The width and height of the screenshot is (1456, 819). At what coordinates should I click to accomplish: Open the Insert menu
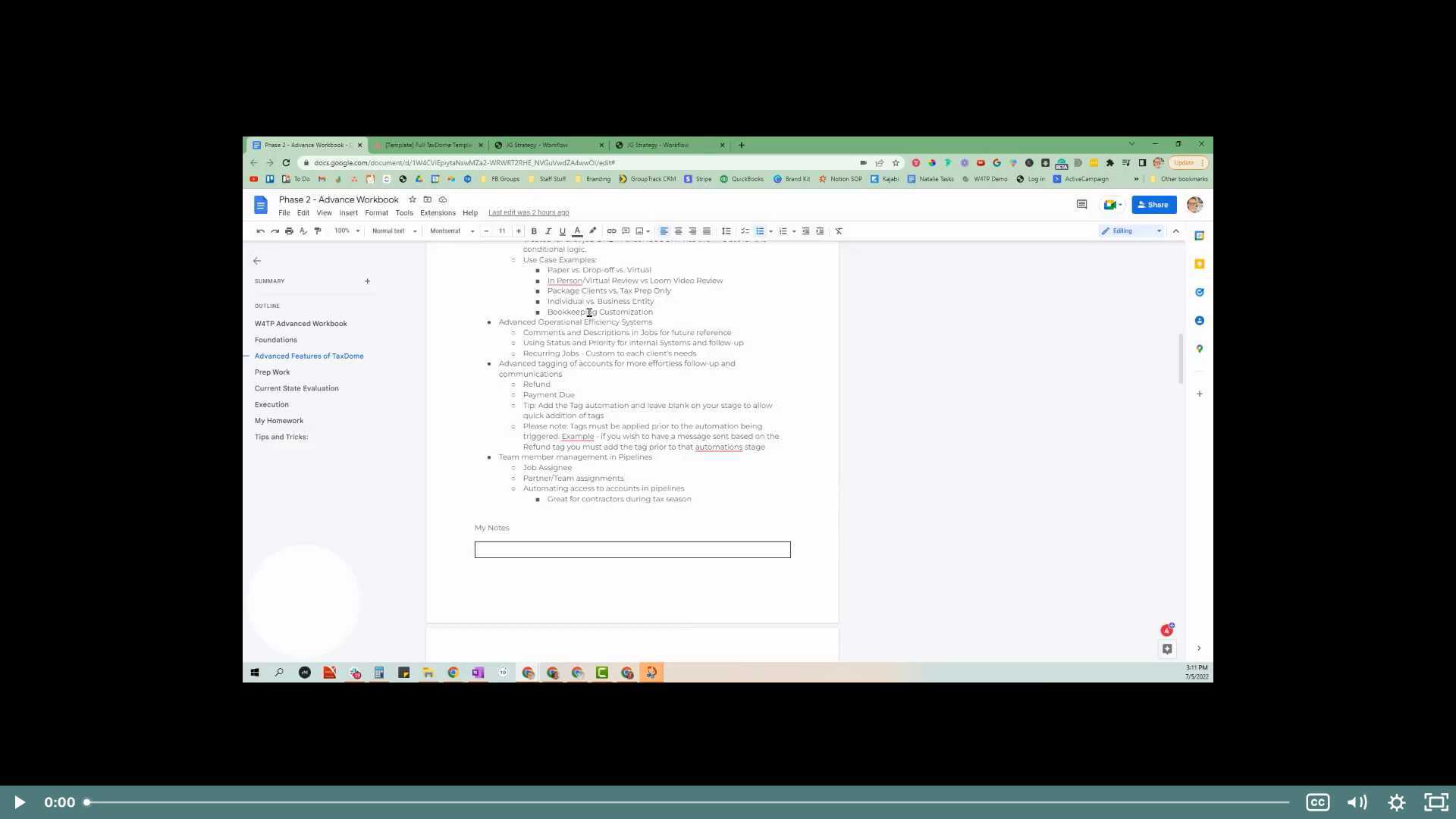tap(348, 213)
